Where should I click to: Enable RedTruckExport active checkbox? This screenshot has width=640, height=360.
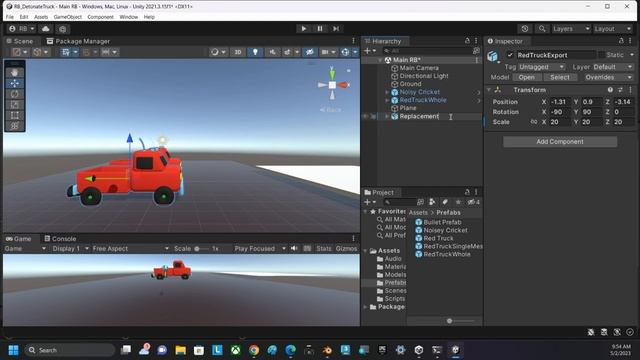click(x=510, y=55)
